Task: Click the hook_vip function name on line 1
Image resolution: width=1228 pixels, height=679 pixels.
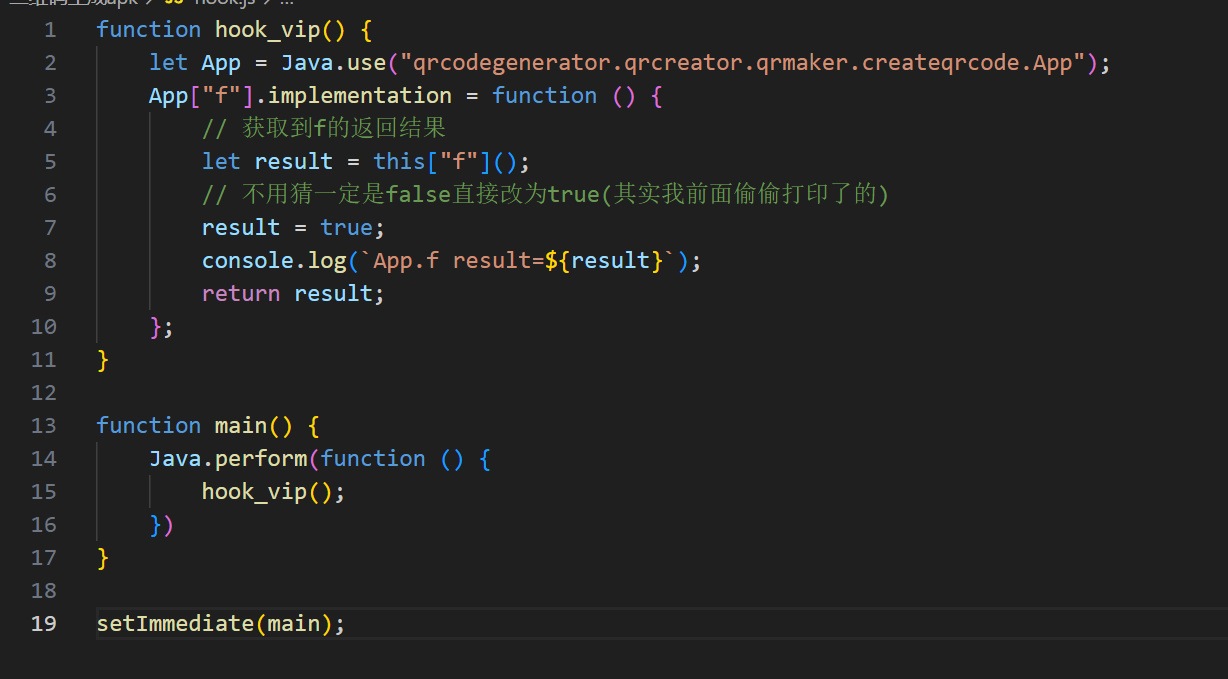Action: (x=267, y=30)
